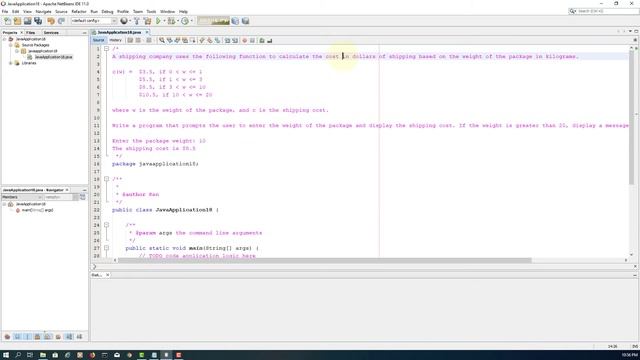The width and height of the screenshot is (640, 360).
Task: Open the Members dropdown in Navigator
Action: tap(22, 197)
